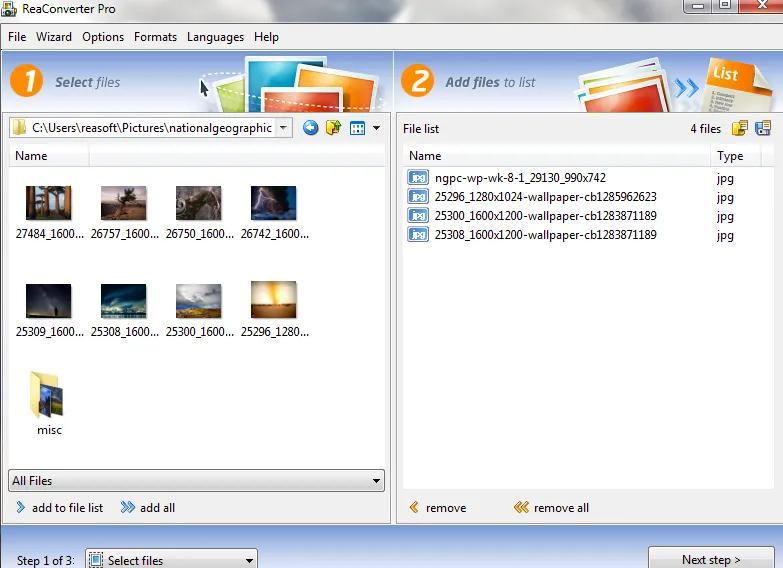Viewport: 783px width, 568px height.
Task: Select the 25296_1280 orange glow thumbnail
Action: pos(273,300)
